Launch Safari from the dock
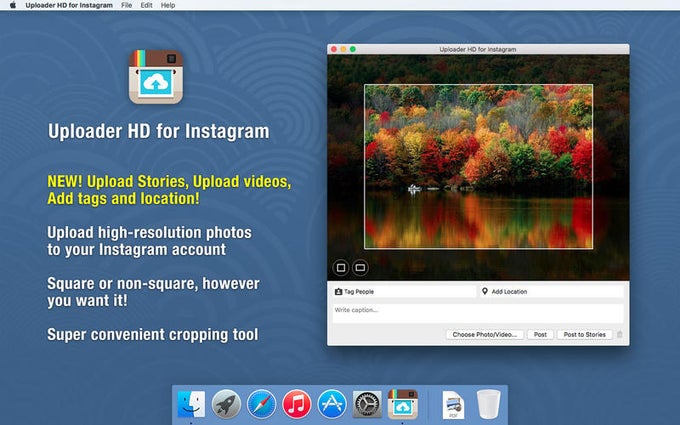The height and width of the screenshot is (425, 680). tap(262, 404)
